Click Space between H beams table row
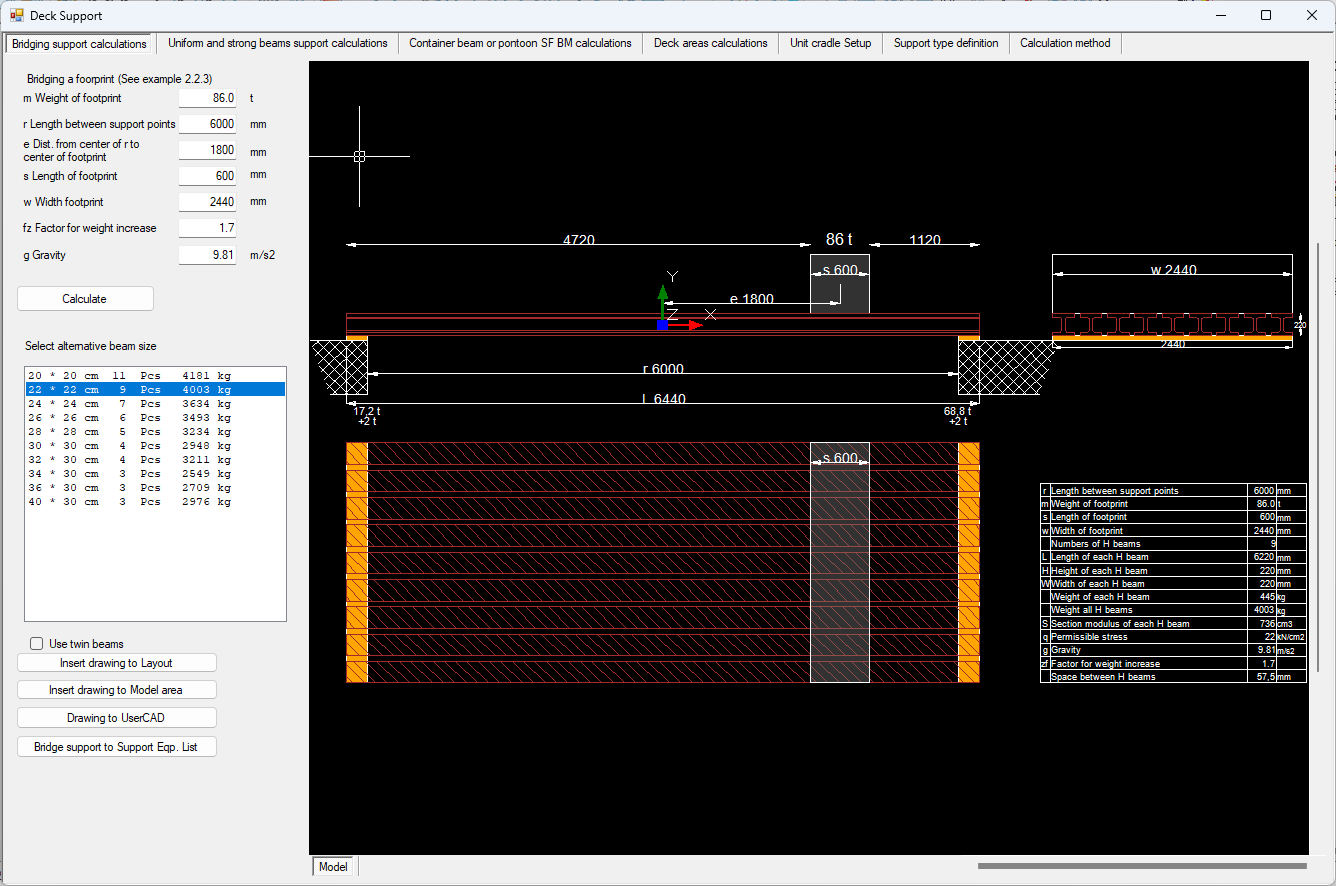The width and height of the screenshot is (1336, 886). pos(1173,677)
